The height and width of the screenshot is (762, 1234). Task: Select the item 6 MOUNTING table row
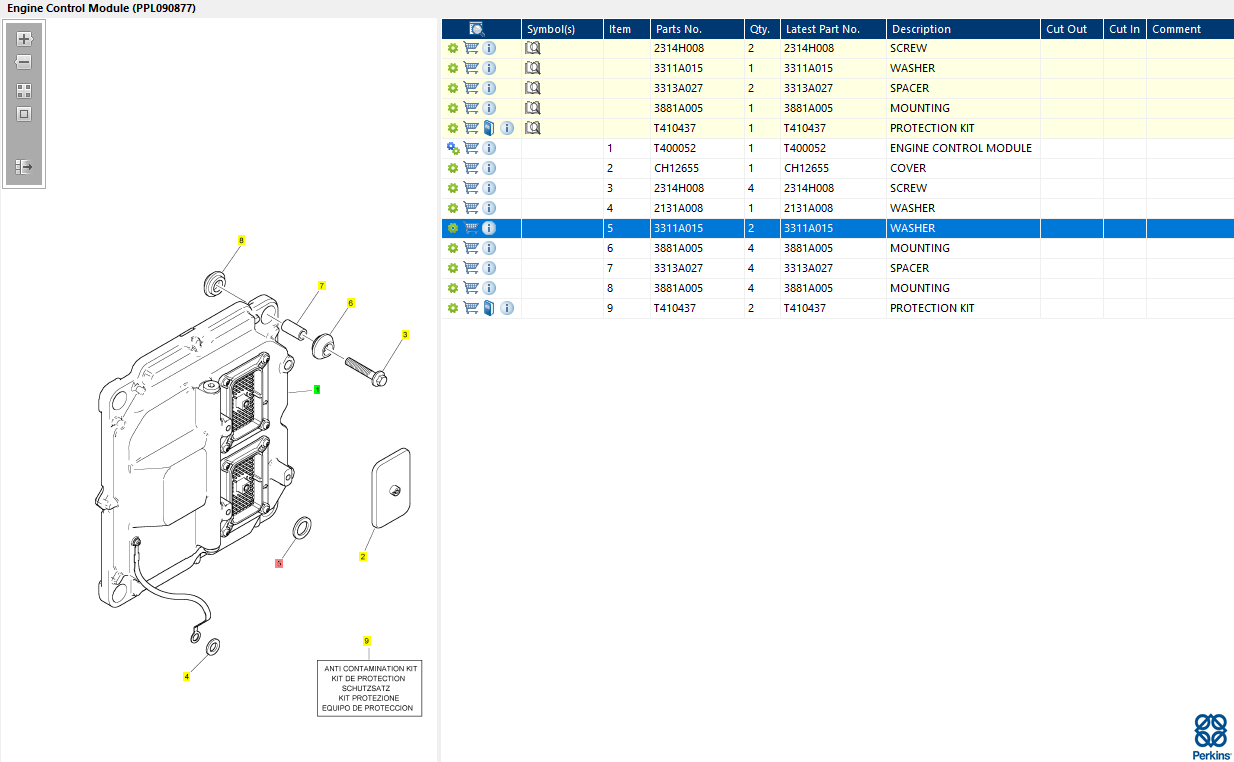[837, 248]
